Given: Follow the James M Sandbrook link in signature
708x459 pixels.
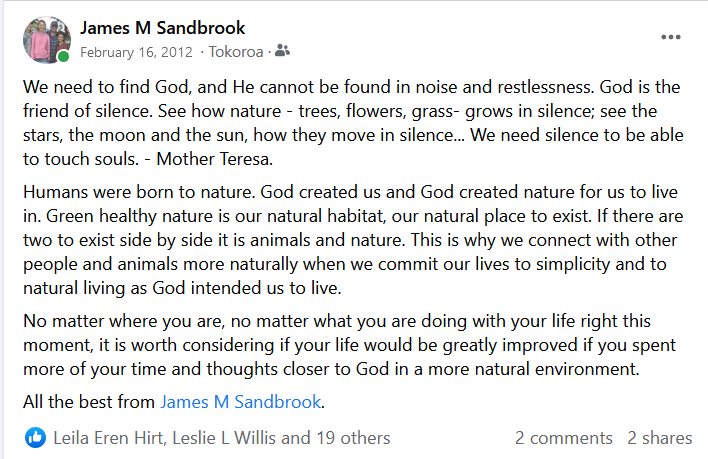Looking at the screenshot, I should 241,402.
